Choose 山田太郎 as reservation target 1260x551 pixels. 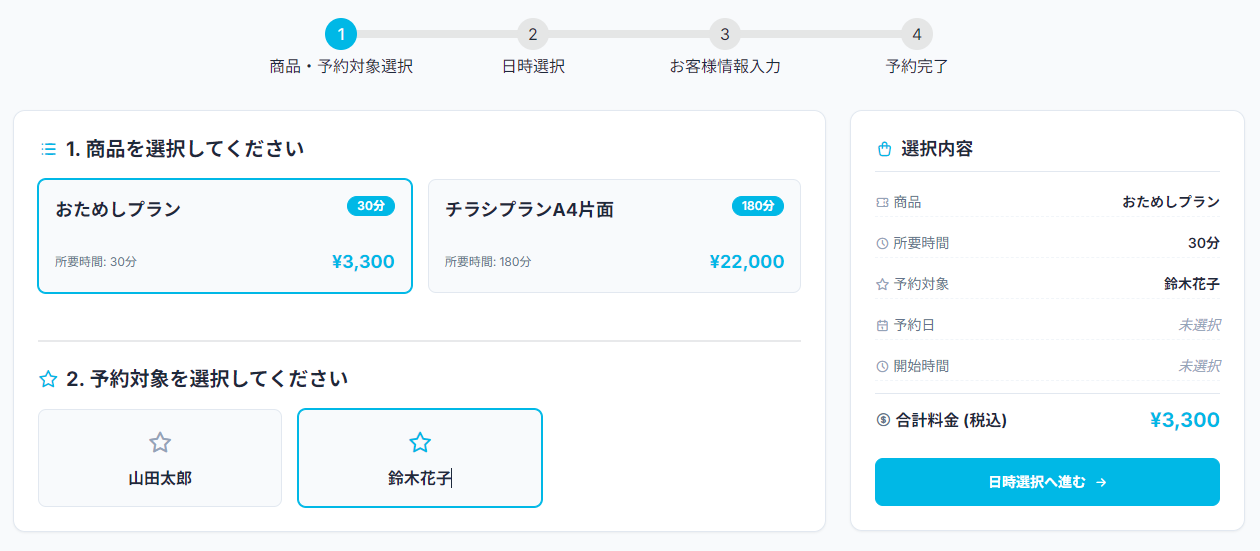coord(160,458)
